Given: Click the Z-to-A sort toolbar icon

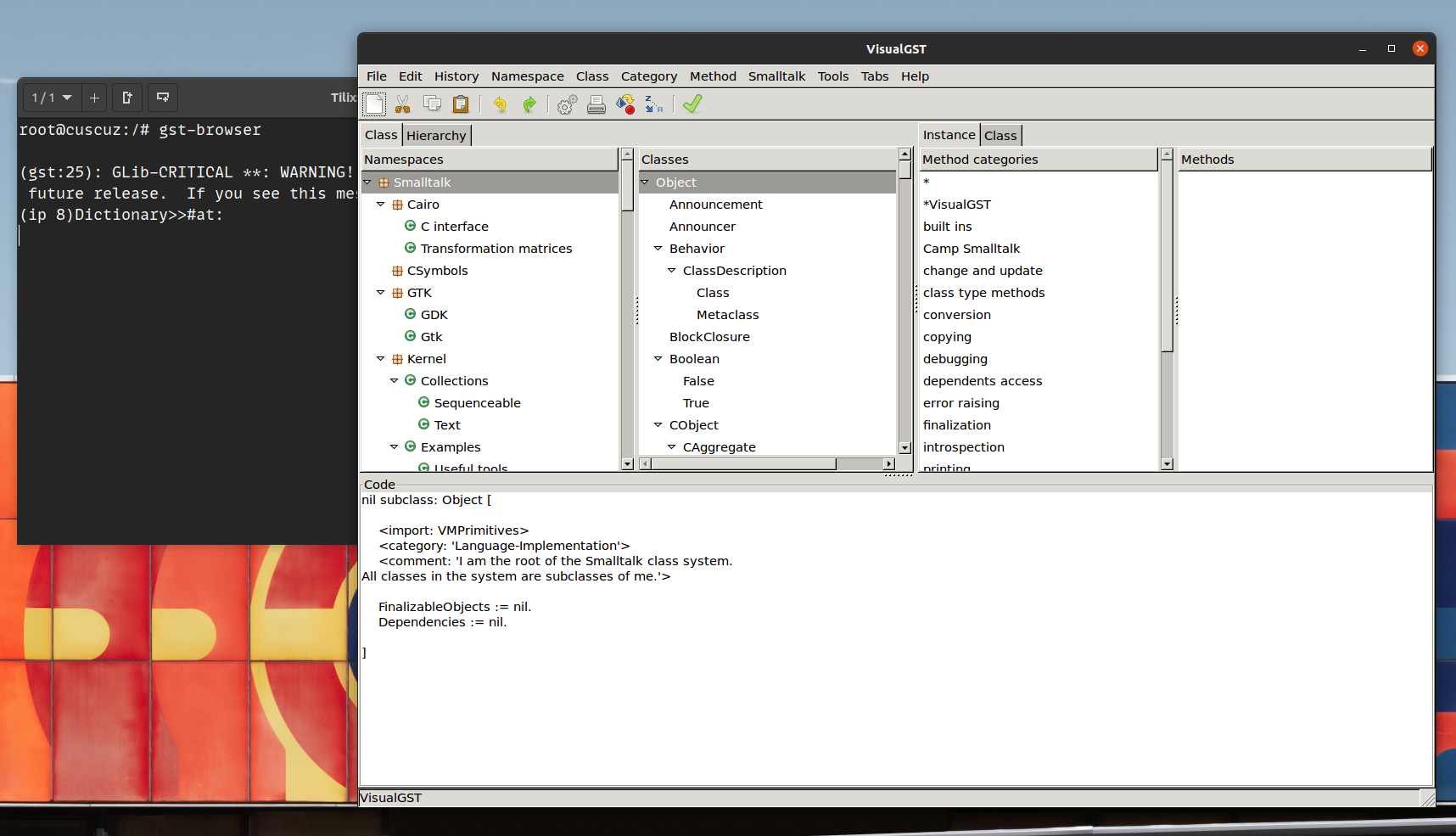Looking at the screenshot, I should point(653,104).
